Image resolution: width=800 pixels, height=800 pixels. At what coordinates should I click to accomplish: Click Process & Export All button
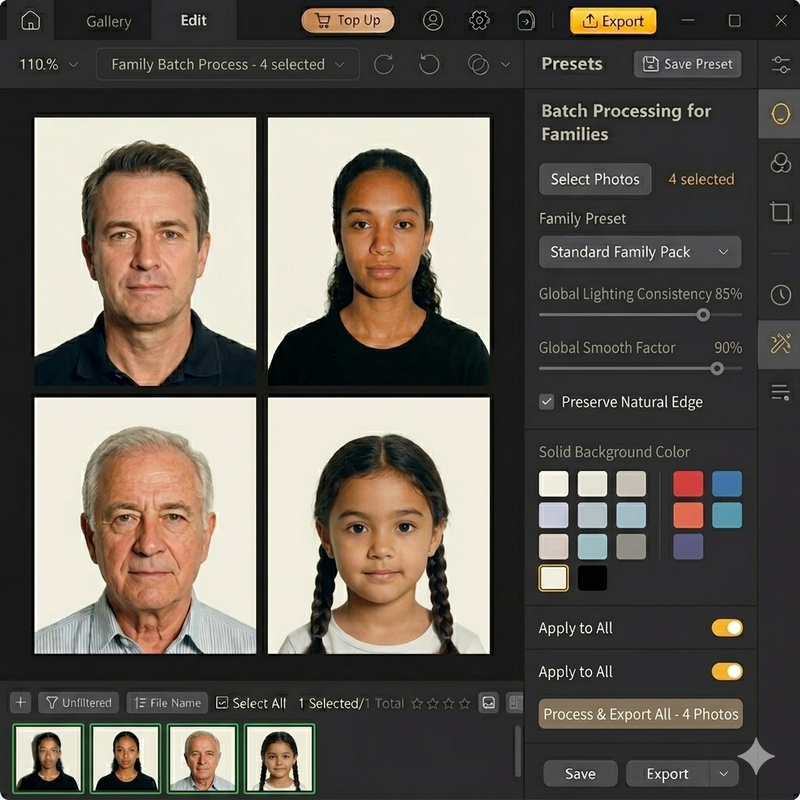click(x=640, y=714)
